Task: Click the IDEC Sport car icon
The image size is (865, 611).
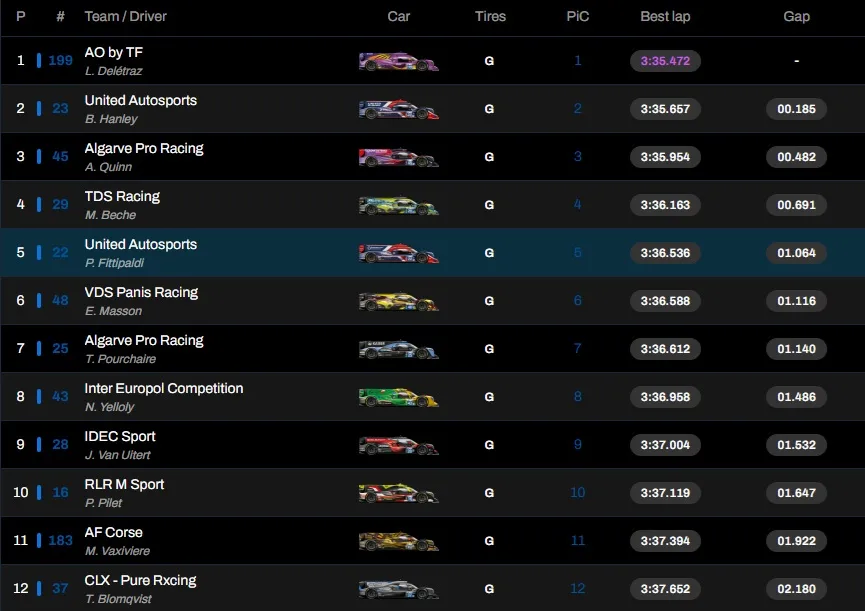Action: pos(398,445)
